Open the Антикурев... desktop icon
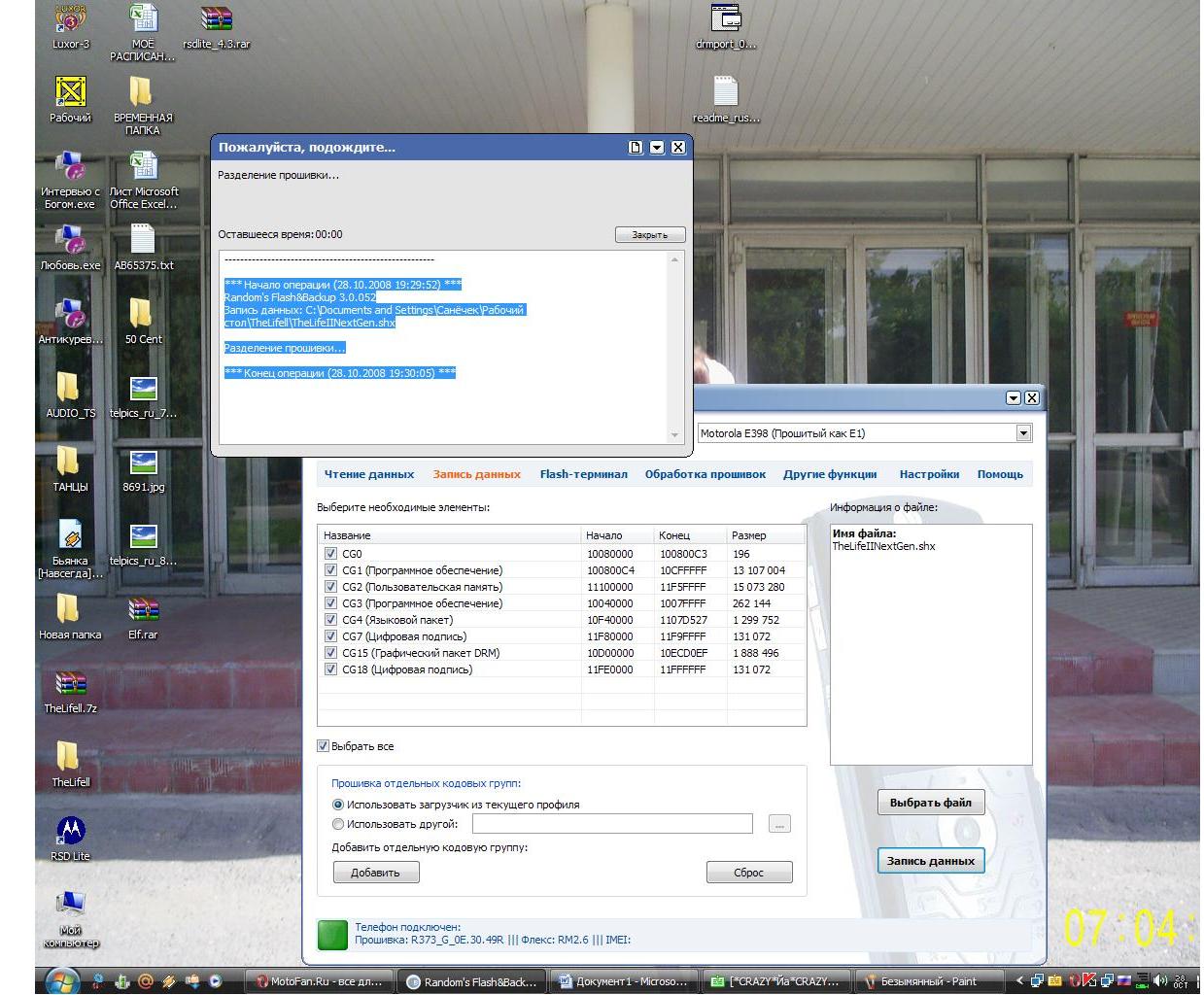This screenshot has height=995, width=1204. tap(70, 322)
